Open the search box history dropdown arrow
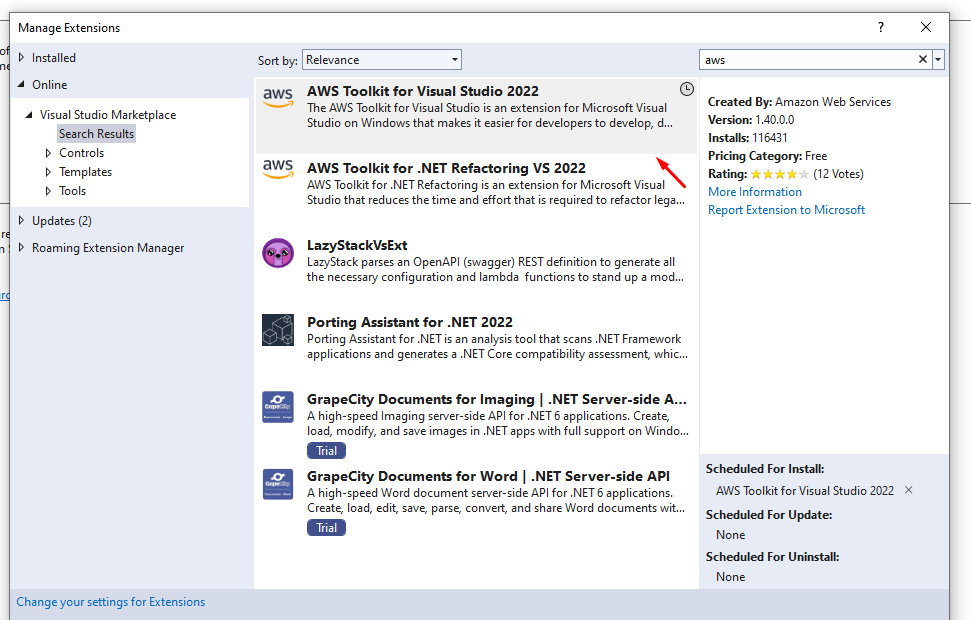Screen dimensions: 971x620 tap(938, 59)
